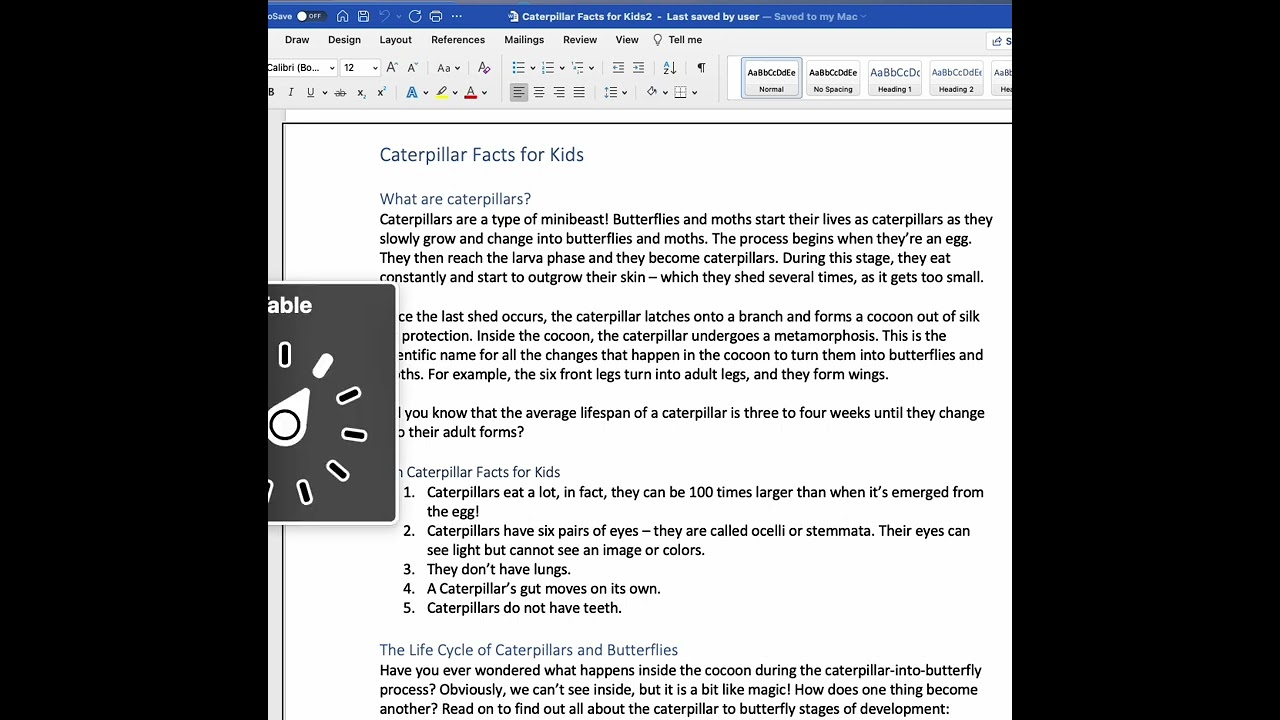The image size is (1280, 720).
Task: Apply text effects (blue A)
Action: [x=411, y=93]
